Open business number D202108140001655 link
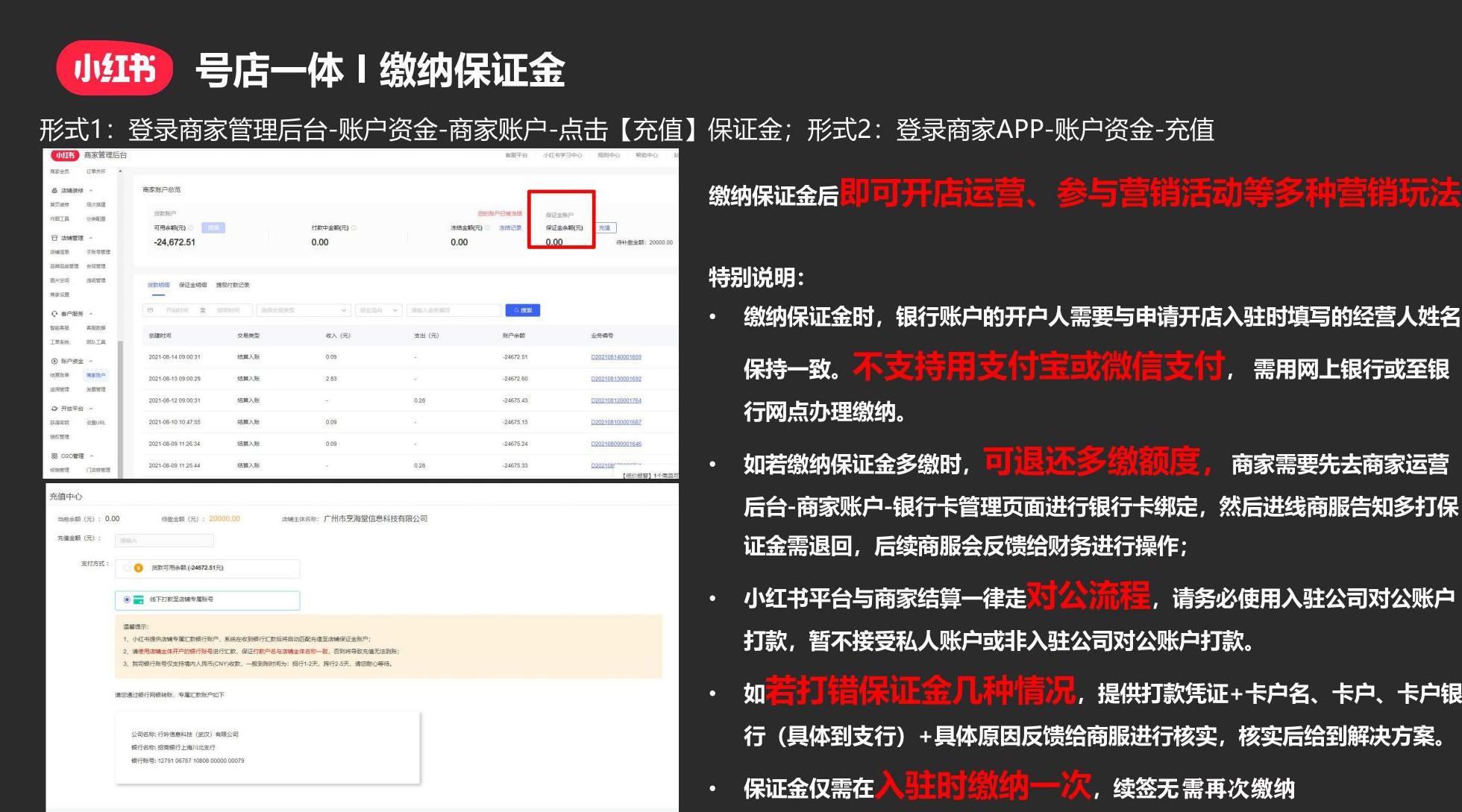 (x=616, y=357)
